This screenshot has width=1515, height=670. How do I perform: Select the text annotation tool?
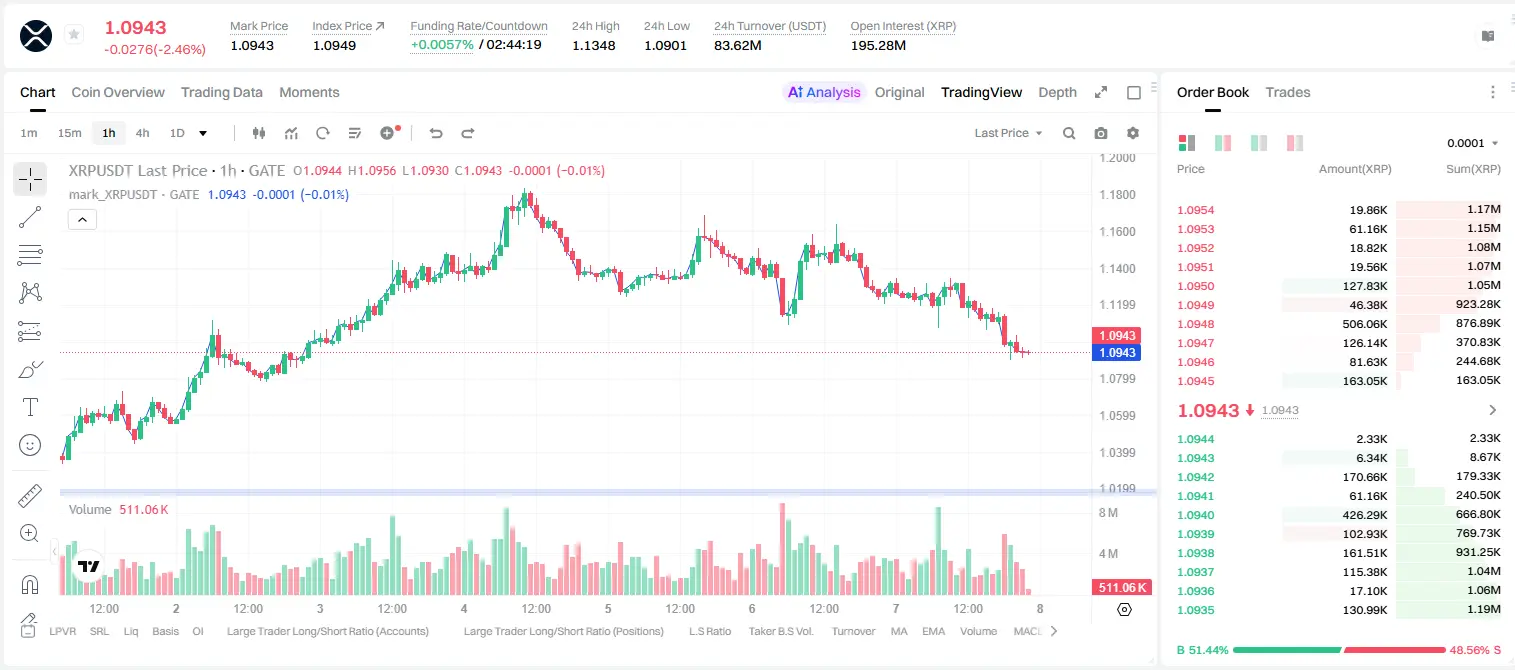(30, 407)
